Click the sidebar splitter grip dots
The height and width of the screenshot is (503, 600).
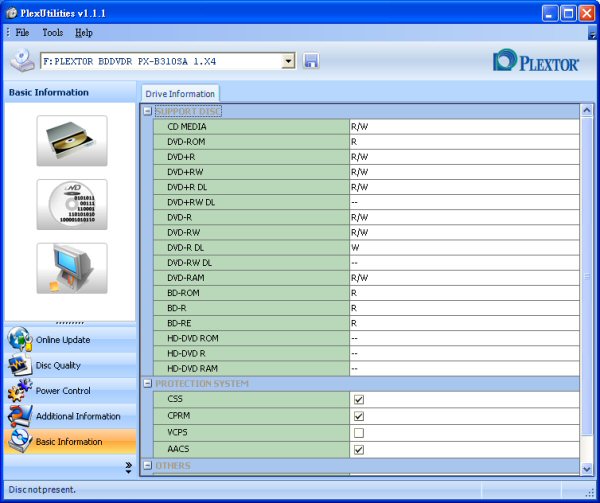point(70,323)
